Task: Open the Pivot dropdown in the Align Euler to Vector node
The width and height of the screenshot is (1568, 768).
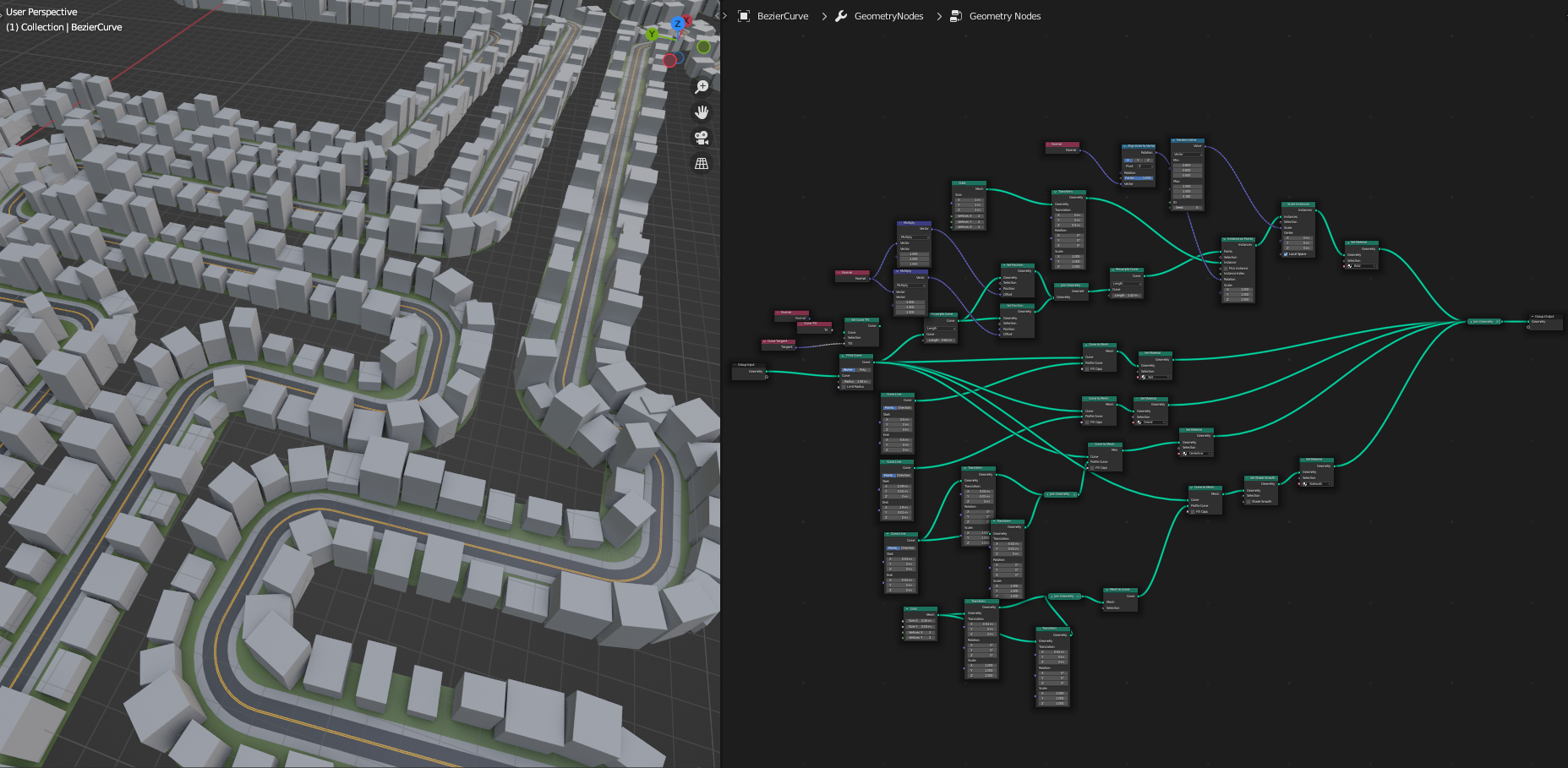Action: [1145, 166]
